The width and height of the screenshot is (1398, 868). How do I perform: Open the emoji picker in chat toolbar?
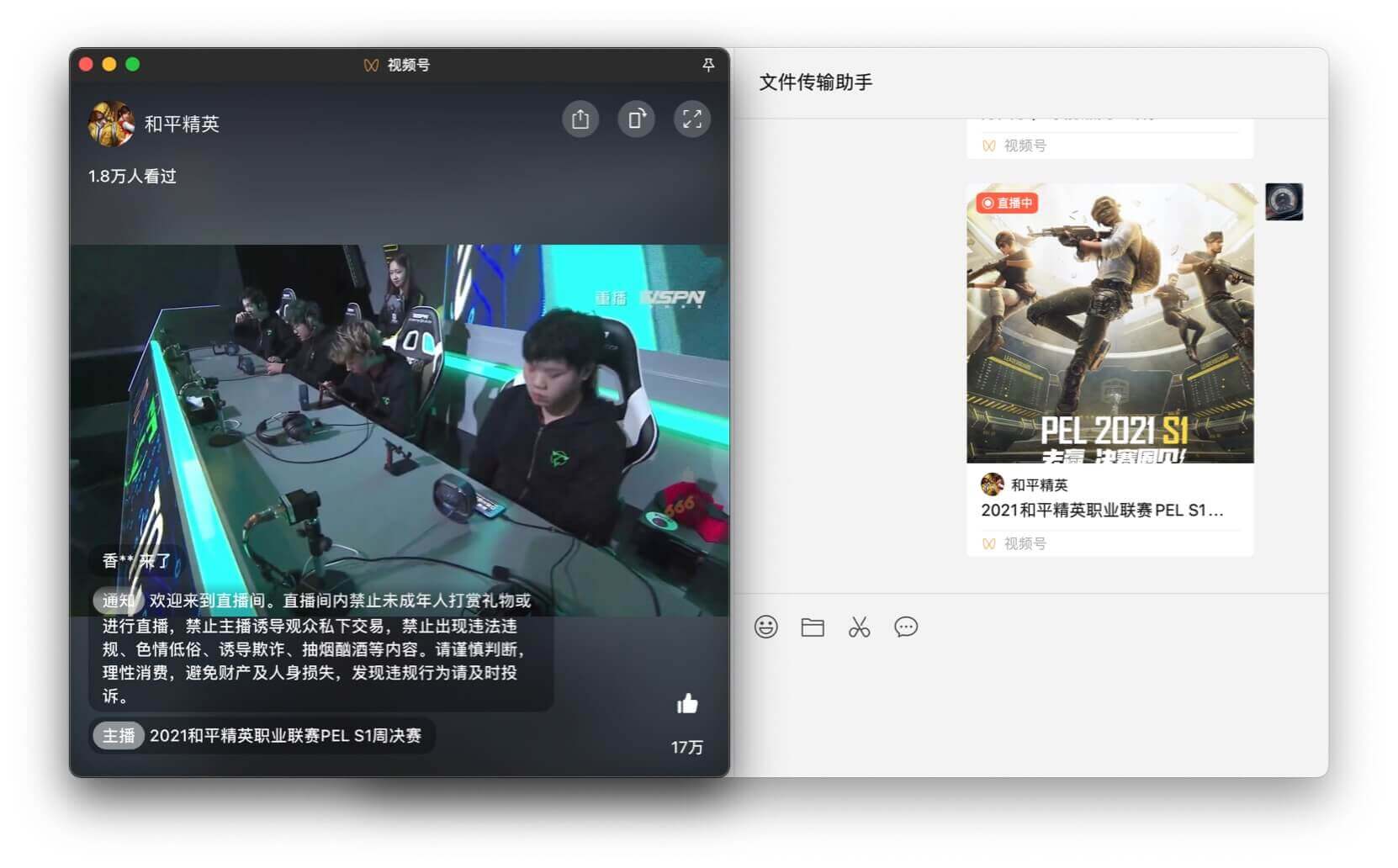point(765,627)
